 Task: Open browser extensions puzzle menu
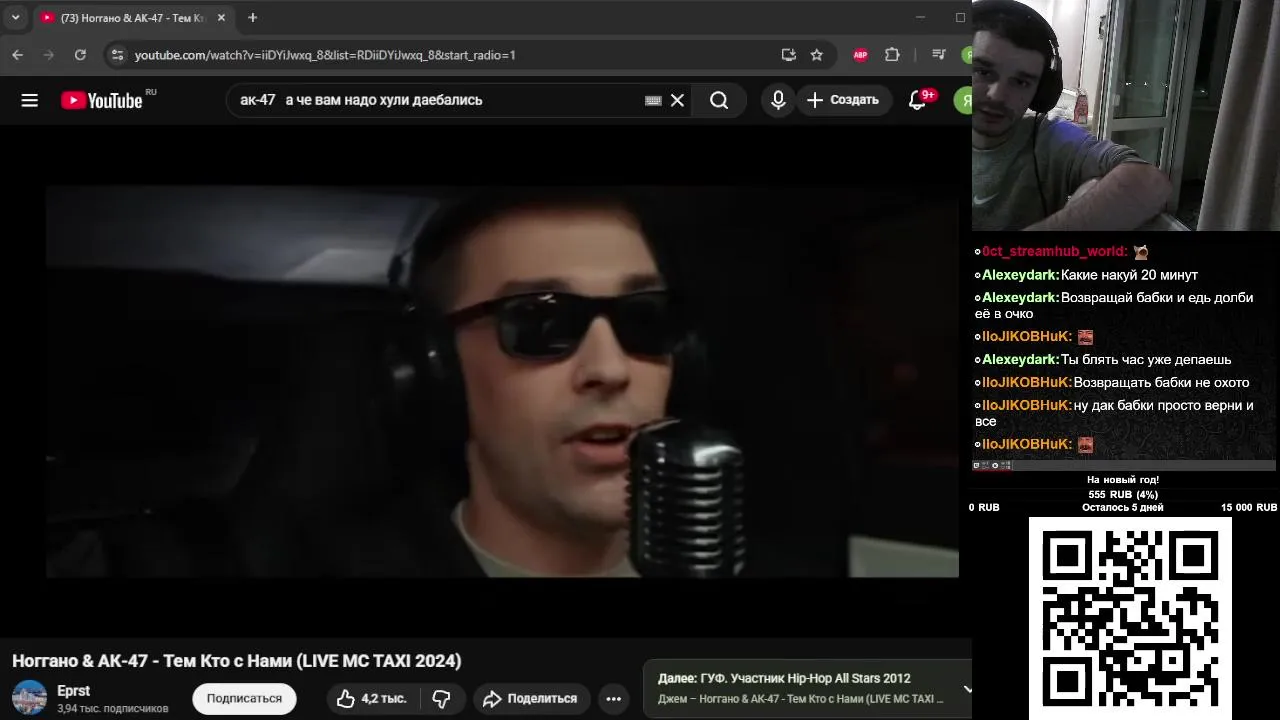click(x=892, y=55)
